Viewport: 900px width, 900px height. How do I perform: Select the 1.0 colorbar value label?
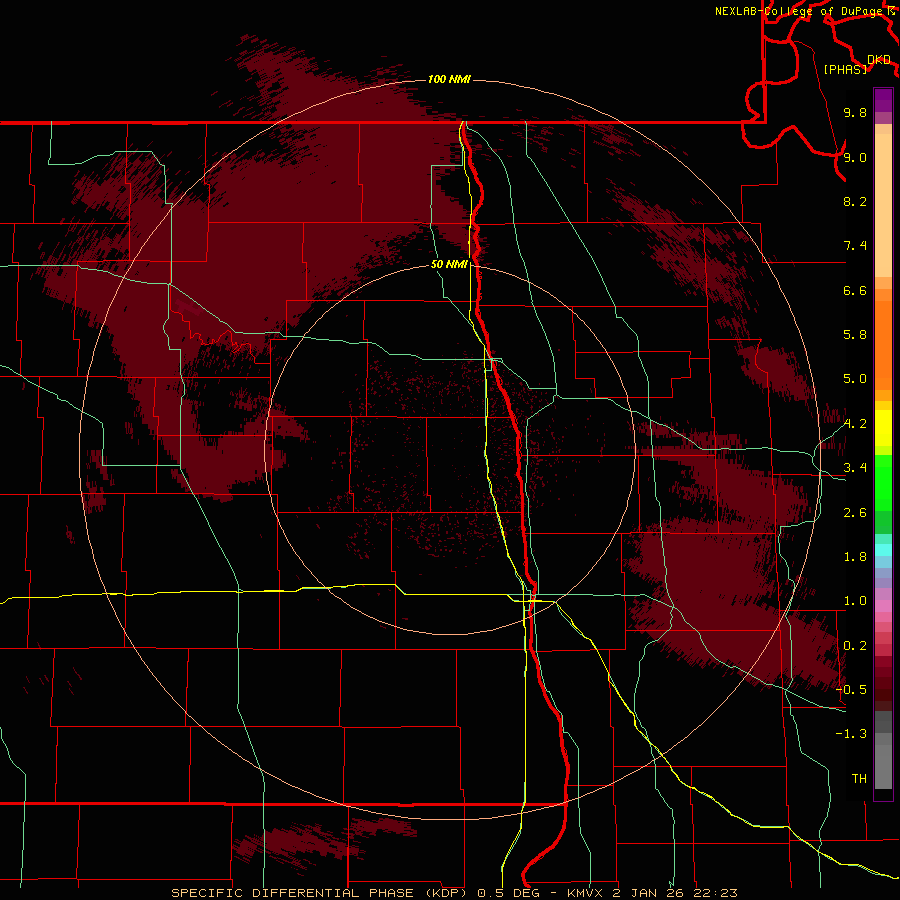(855, 601)
